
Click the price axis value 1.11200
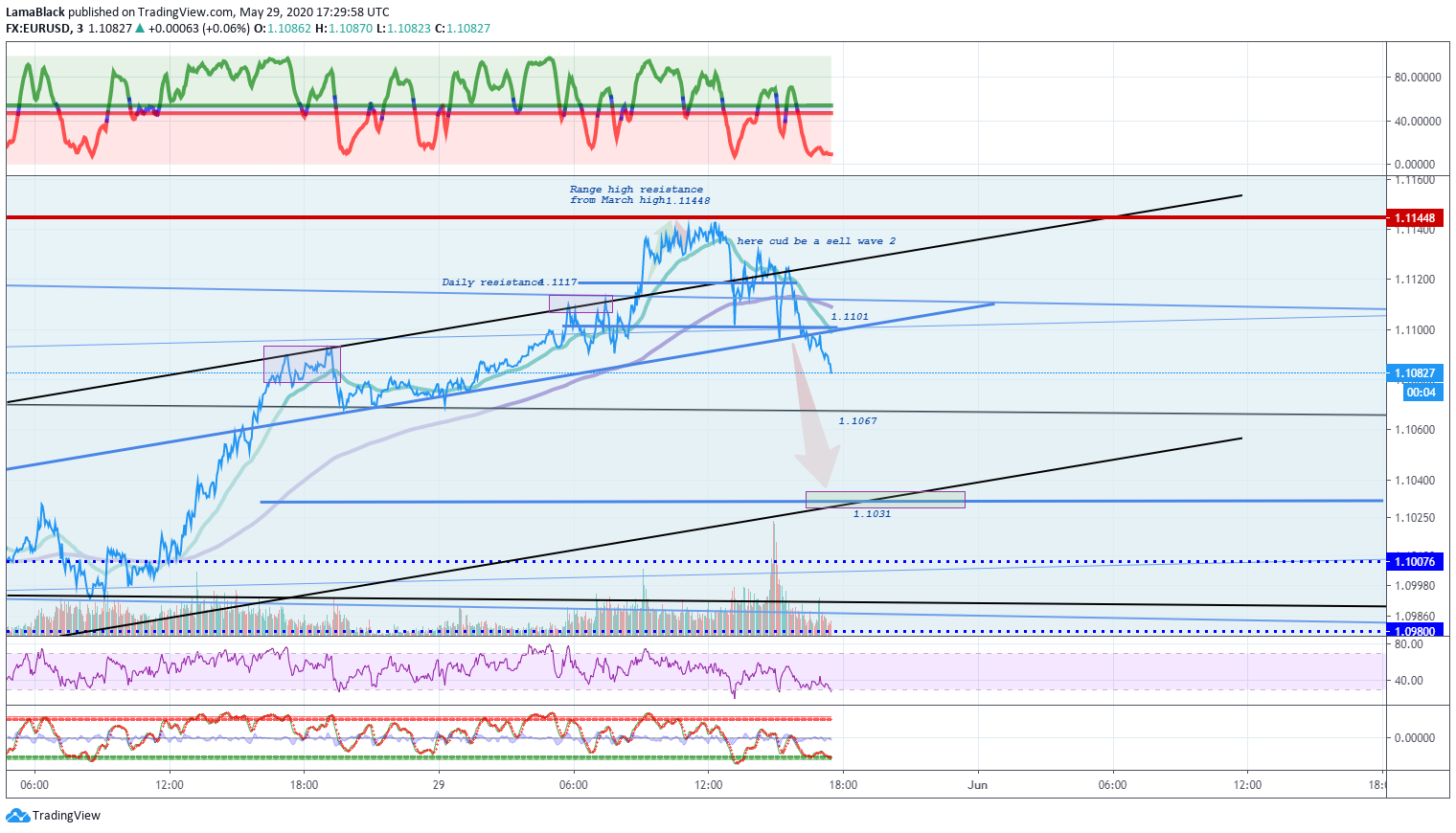(x=1415, y=280)
